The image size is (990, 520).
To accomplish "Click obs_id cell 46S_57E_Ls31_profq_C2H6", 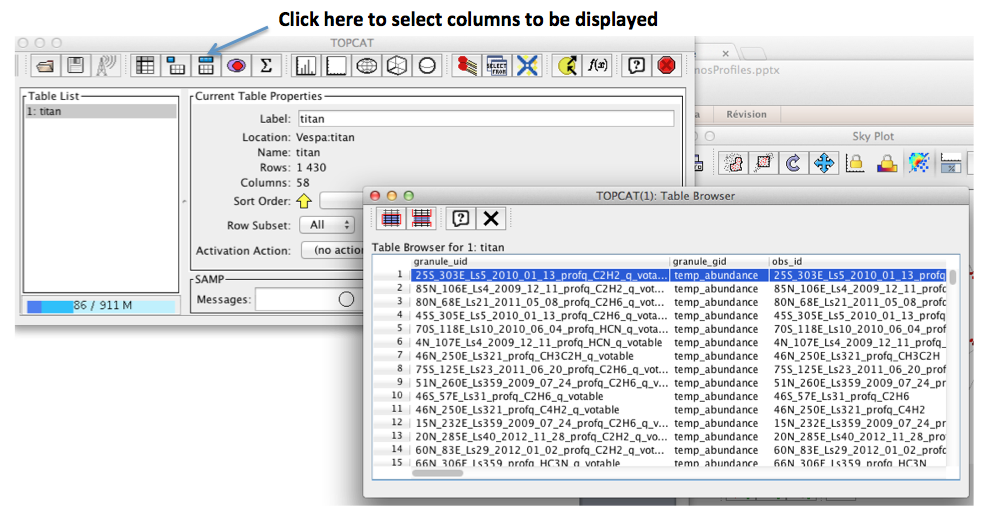I will coord(857,396).
